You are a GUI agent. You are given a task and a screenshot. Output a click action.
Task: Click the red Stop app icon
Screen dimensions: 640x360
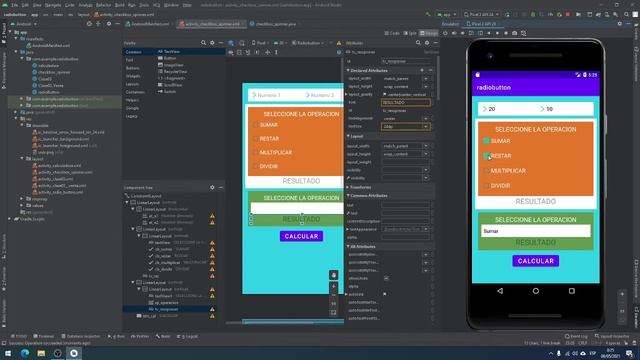(568, 14)
